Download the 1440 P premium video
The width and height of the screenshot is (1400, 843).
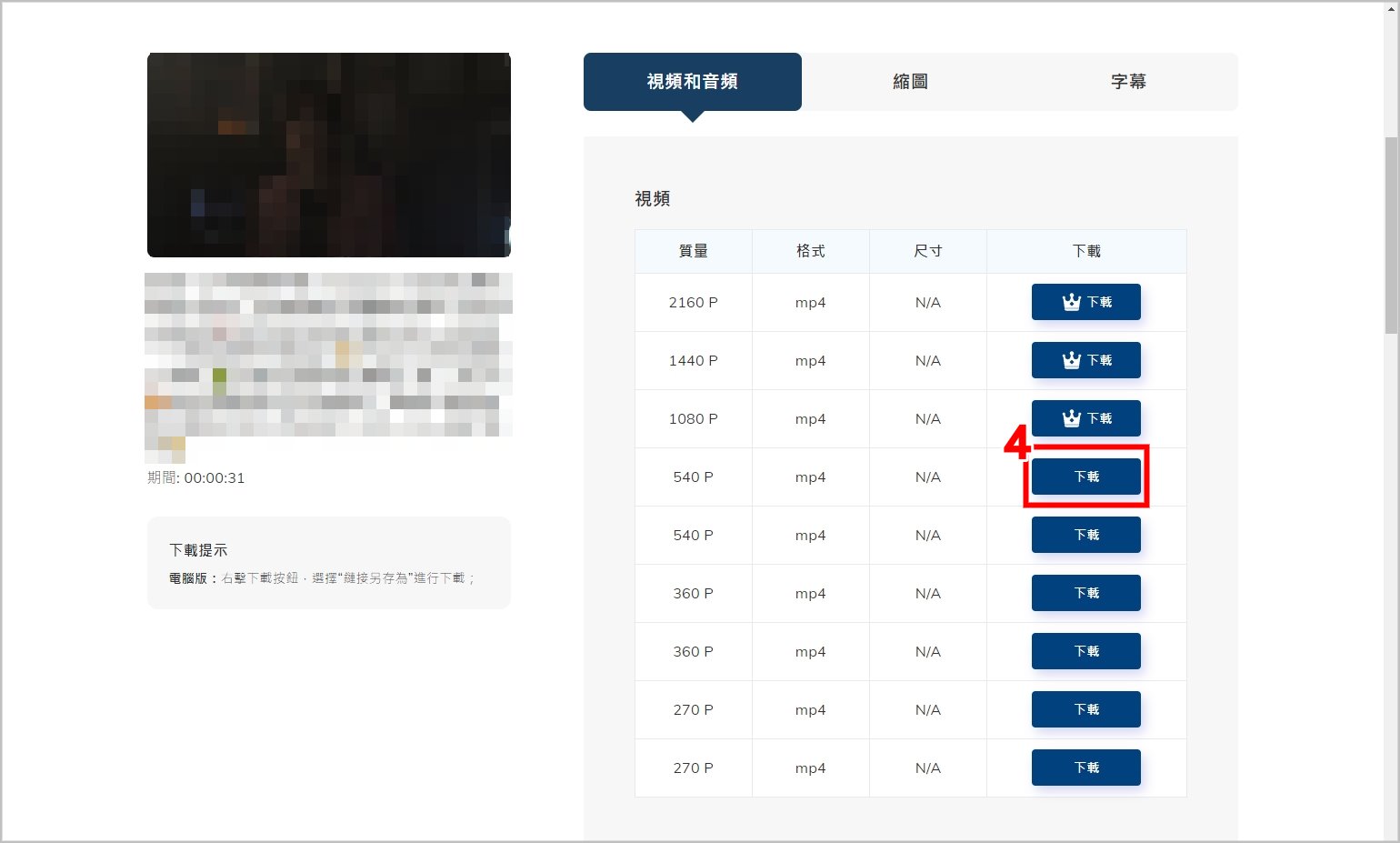pyautogui.click(x=1086, y=360)
